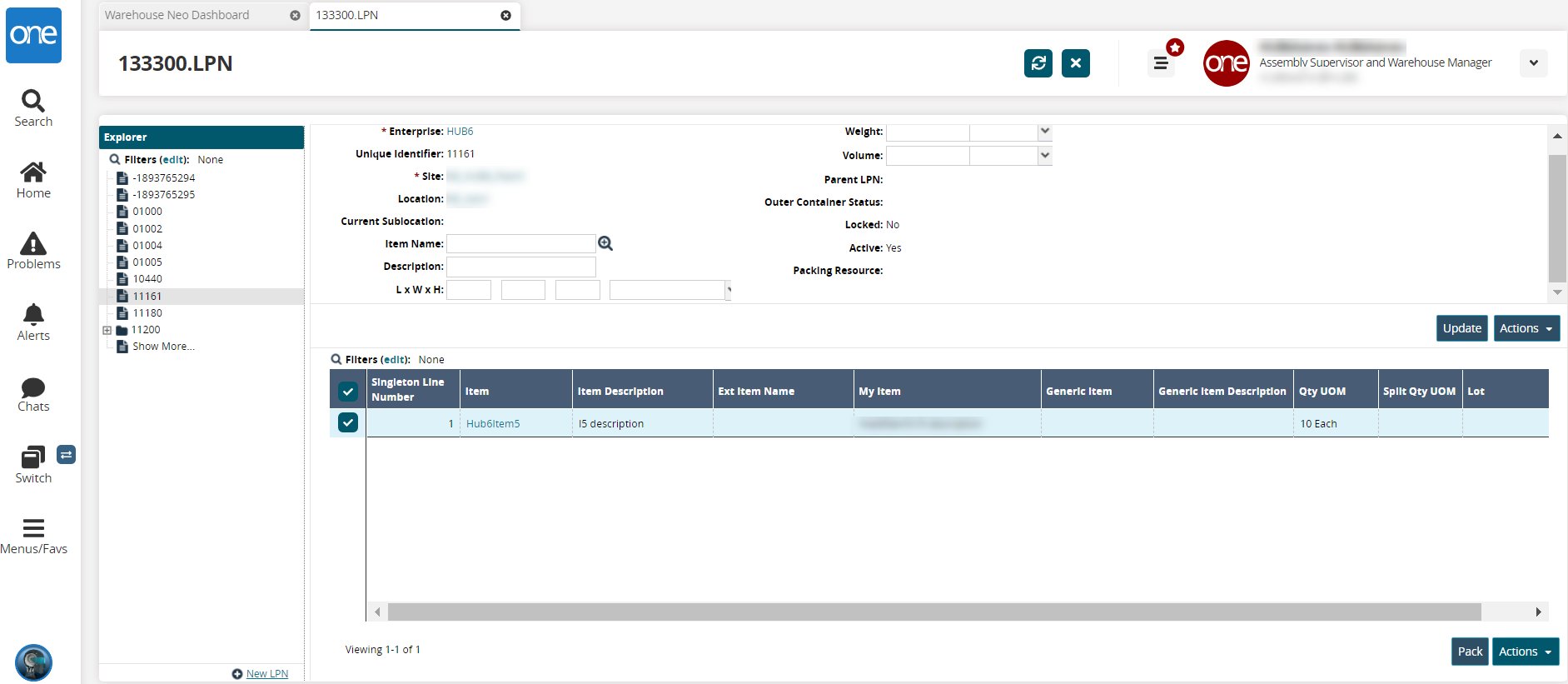Open the Volume unit dropdown
The height and width of the screenshot is (684, 1568).
pyautogui.click(x=1045, y=155)
